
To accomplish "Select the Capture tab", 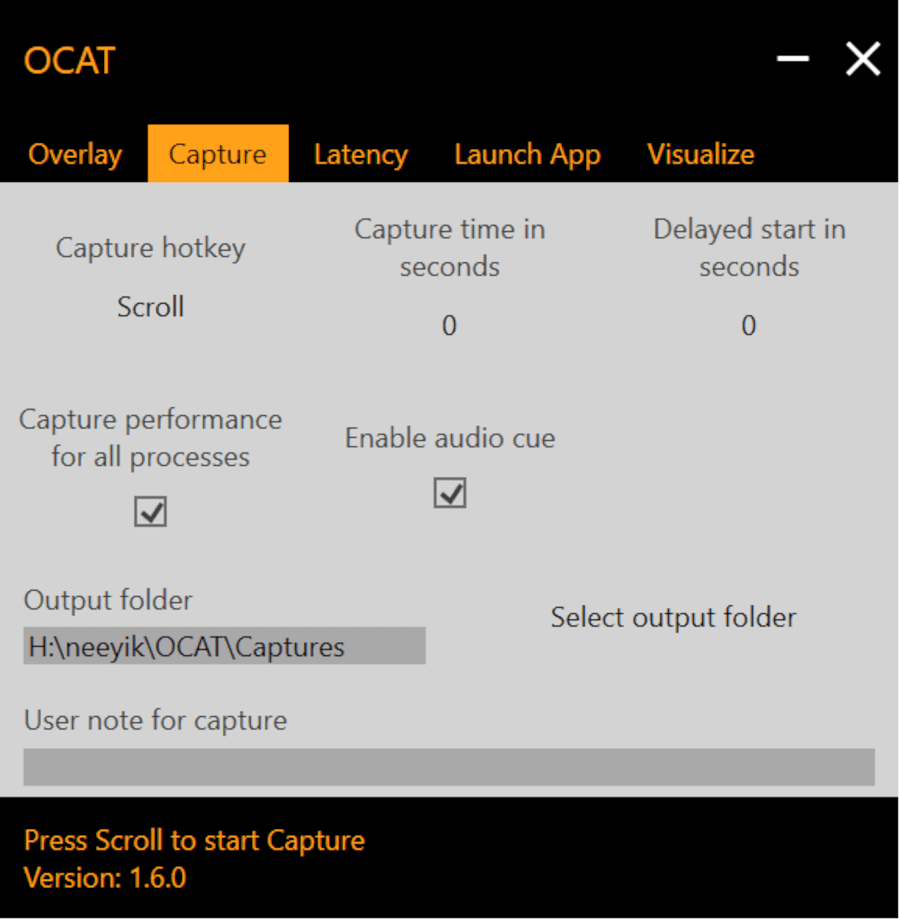I will (x=218, y=155).
